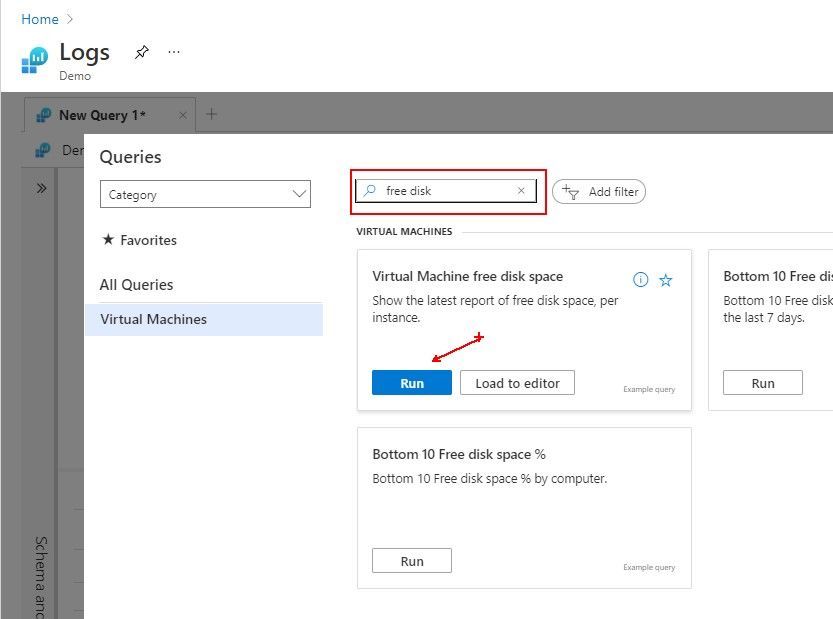Run Virtual Machine free disk space query

tap(412, 383)
